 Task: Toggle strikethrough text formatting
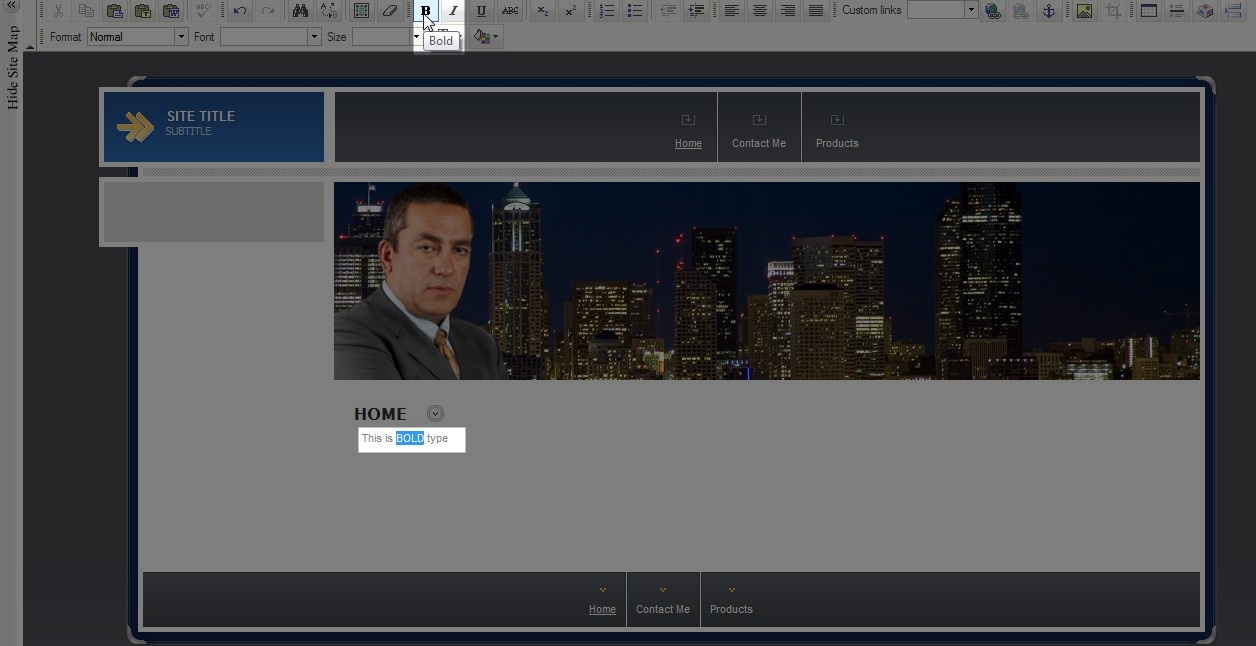coord(510,11)
